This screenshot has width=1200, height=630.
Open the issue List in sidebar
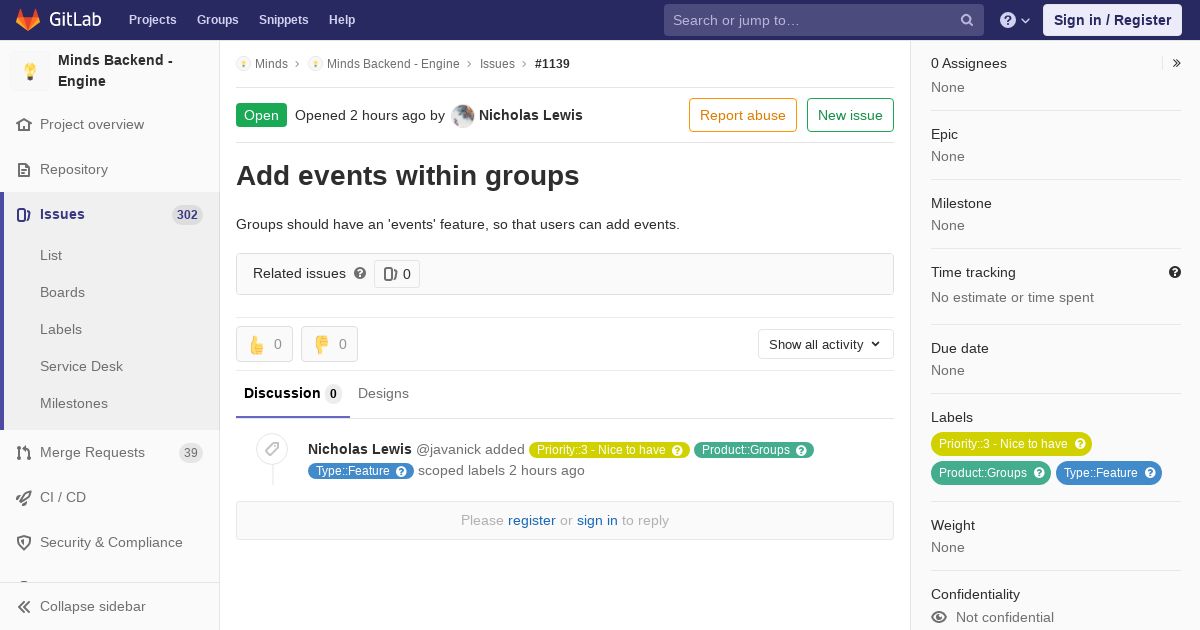pyautogui.click(x=51, y=255)
